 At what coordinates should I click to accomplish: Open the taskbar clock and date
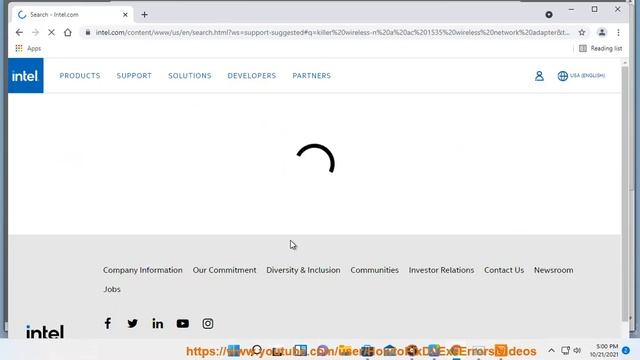click(604, 350)
